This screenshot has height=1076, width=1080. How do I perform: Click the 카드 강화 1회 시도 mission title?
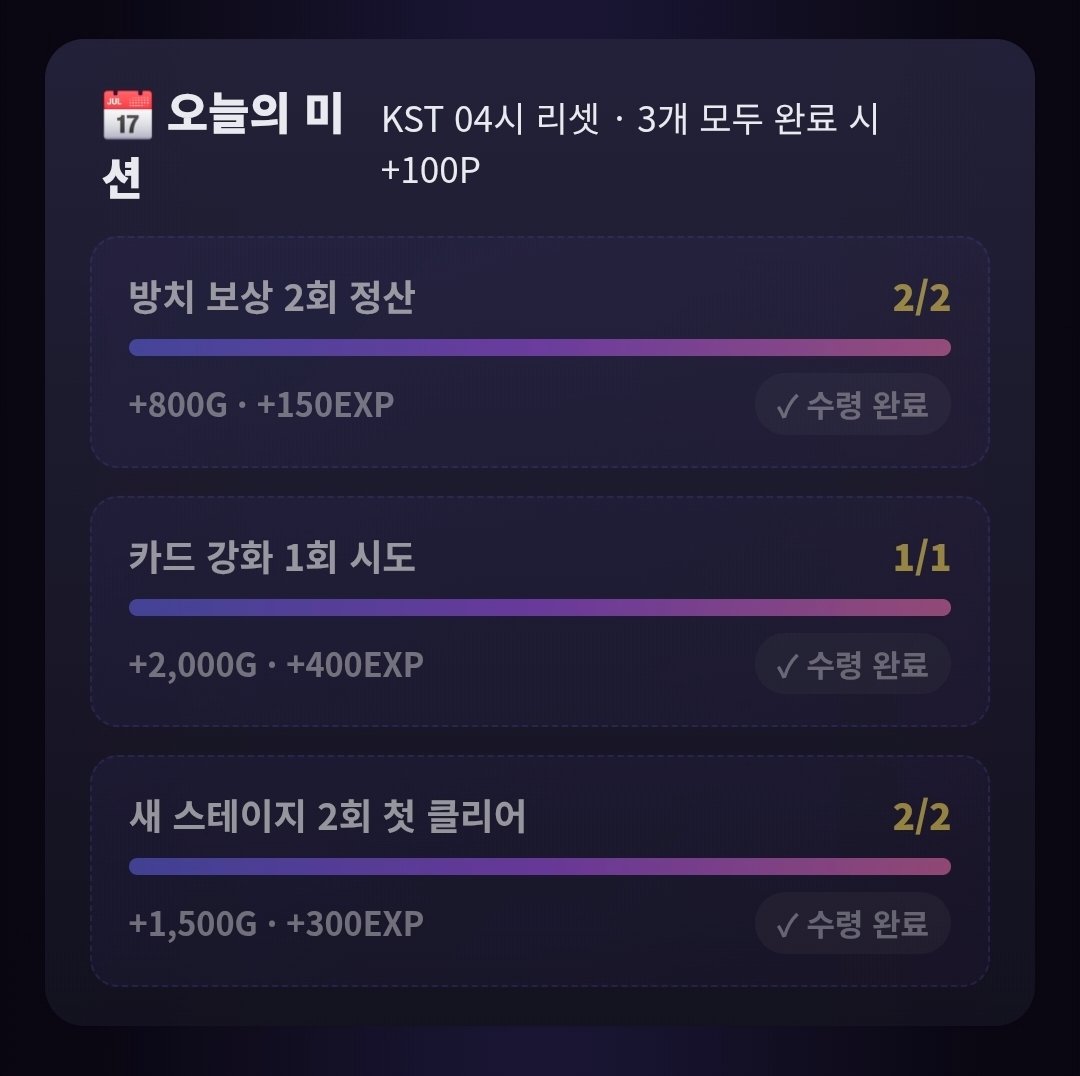coord(272,557)
